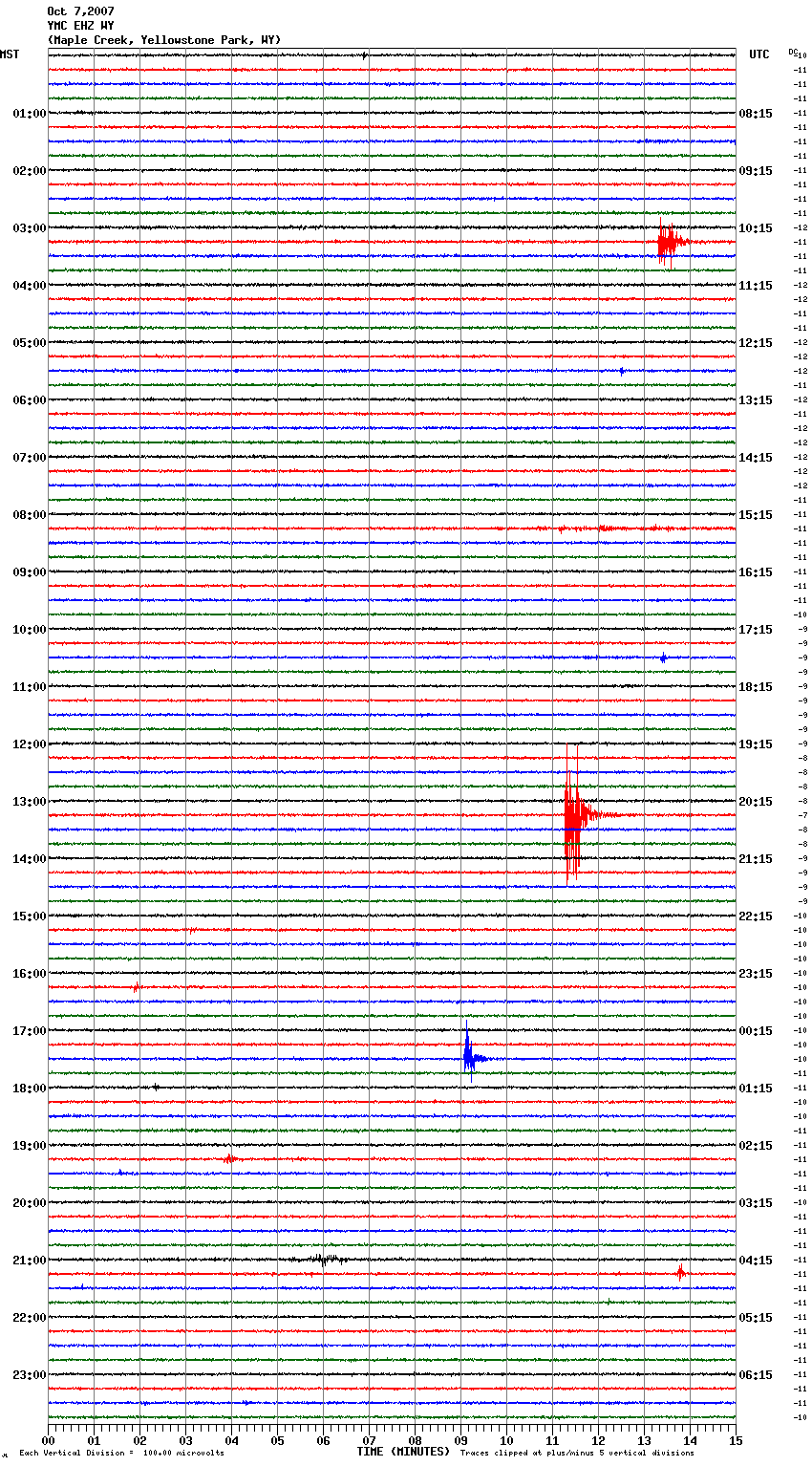Viewport: 812px width, 1466px height.
Task: Select the 15:00 MST hour label
Action: (x=30, y=916)
